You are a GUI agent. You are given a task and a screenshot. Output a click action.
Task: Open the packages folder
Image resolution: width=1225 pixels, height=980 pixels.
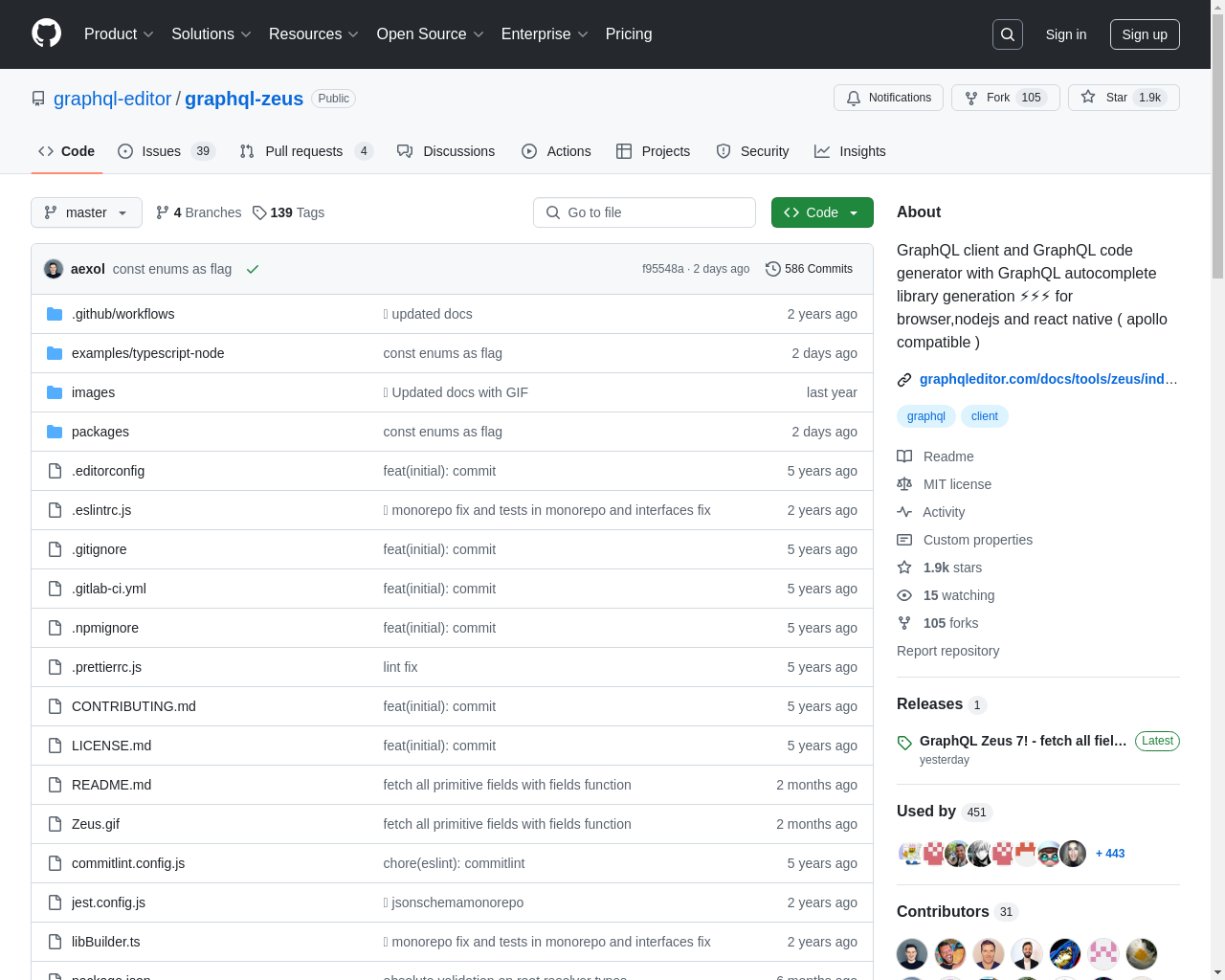100,432
